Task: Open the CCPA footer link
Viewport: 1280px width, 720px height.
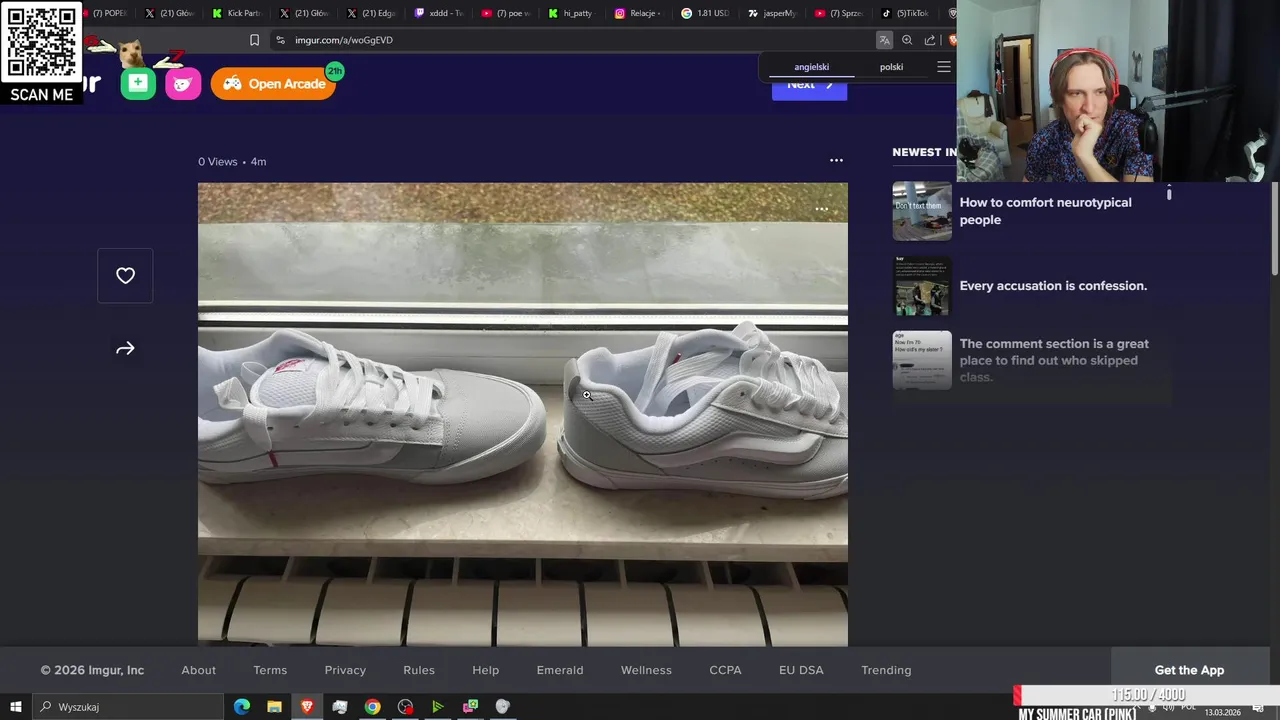Action: click(x=725, y=670)
